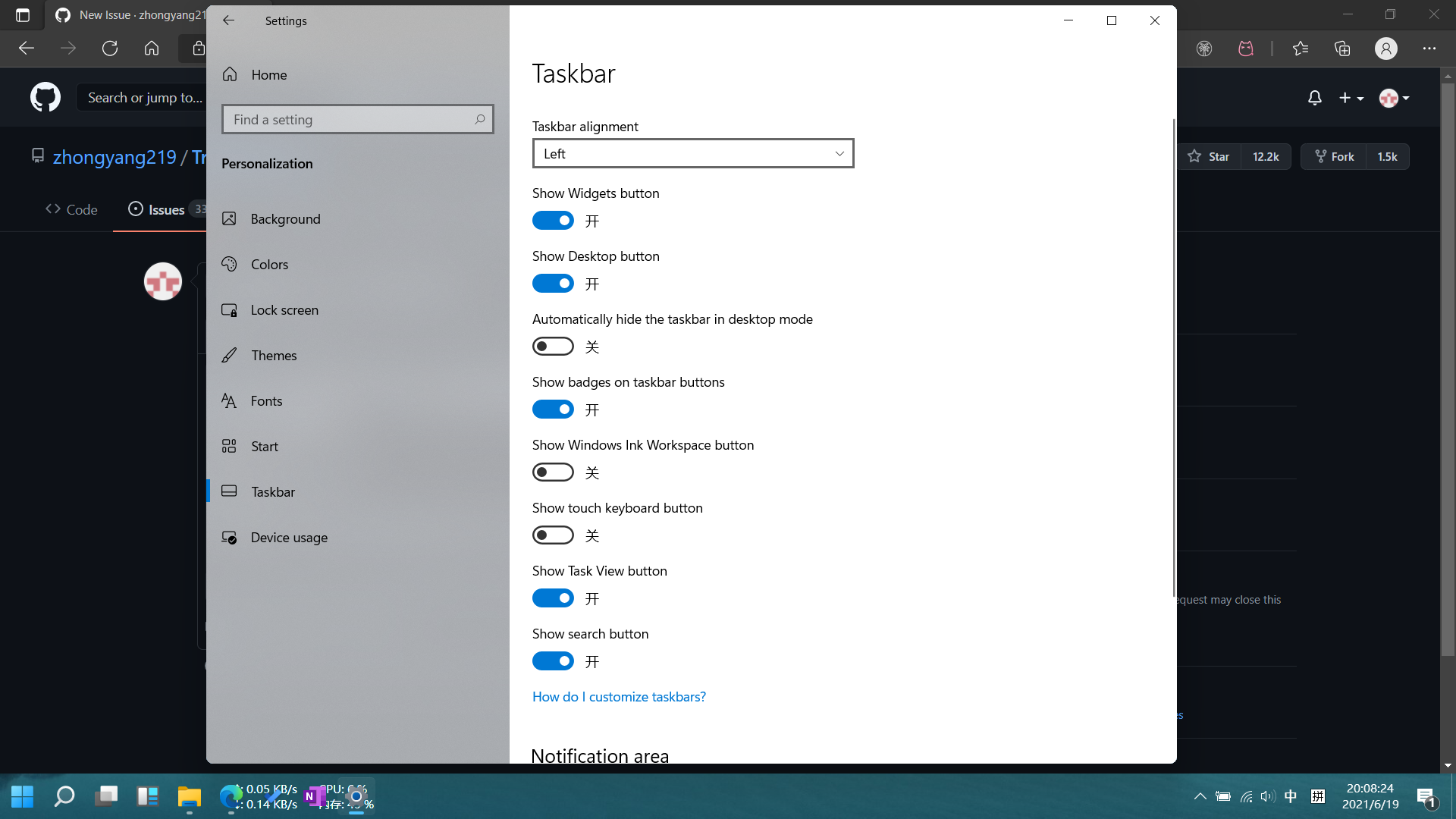Toggle Show Windows Ink Workspace button

[553, 472]
